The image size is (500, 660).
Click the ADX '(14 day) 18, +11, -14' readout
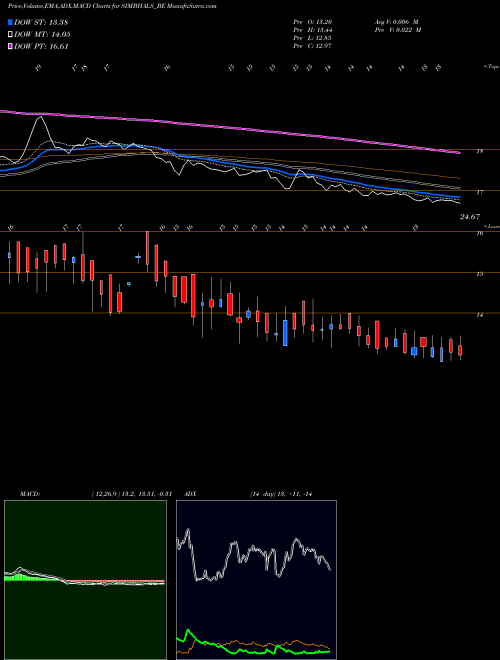click(x=281, y=494)
